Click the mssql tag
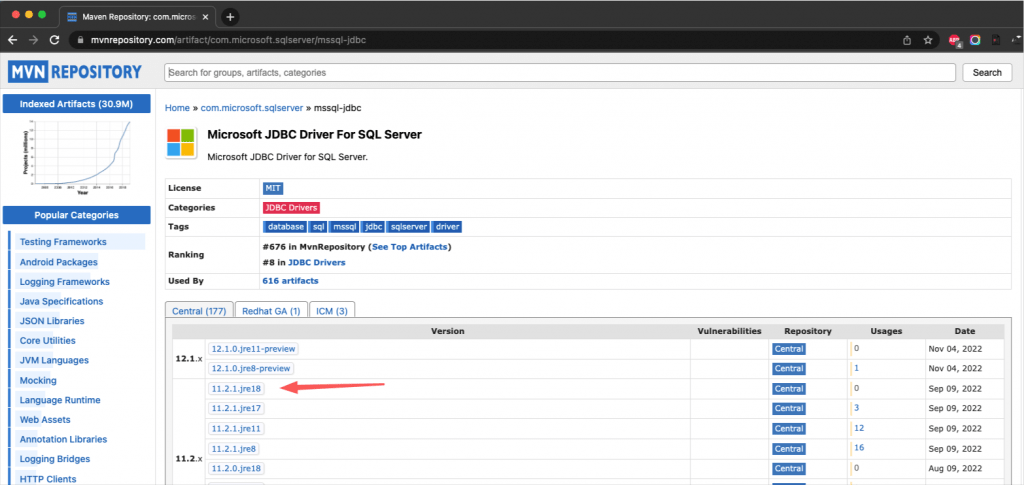The width and height of the screenshot is (1024, 485). point(344,227)
